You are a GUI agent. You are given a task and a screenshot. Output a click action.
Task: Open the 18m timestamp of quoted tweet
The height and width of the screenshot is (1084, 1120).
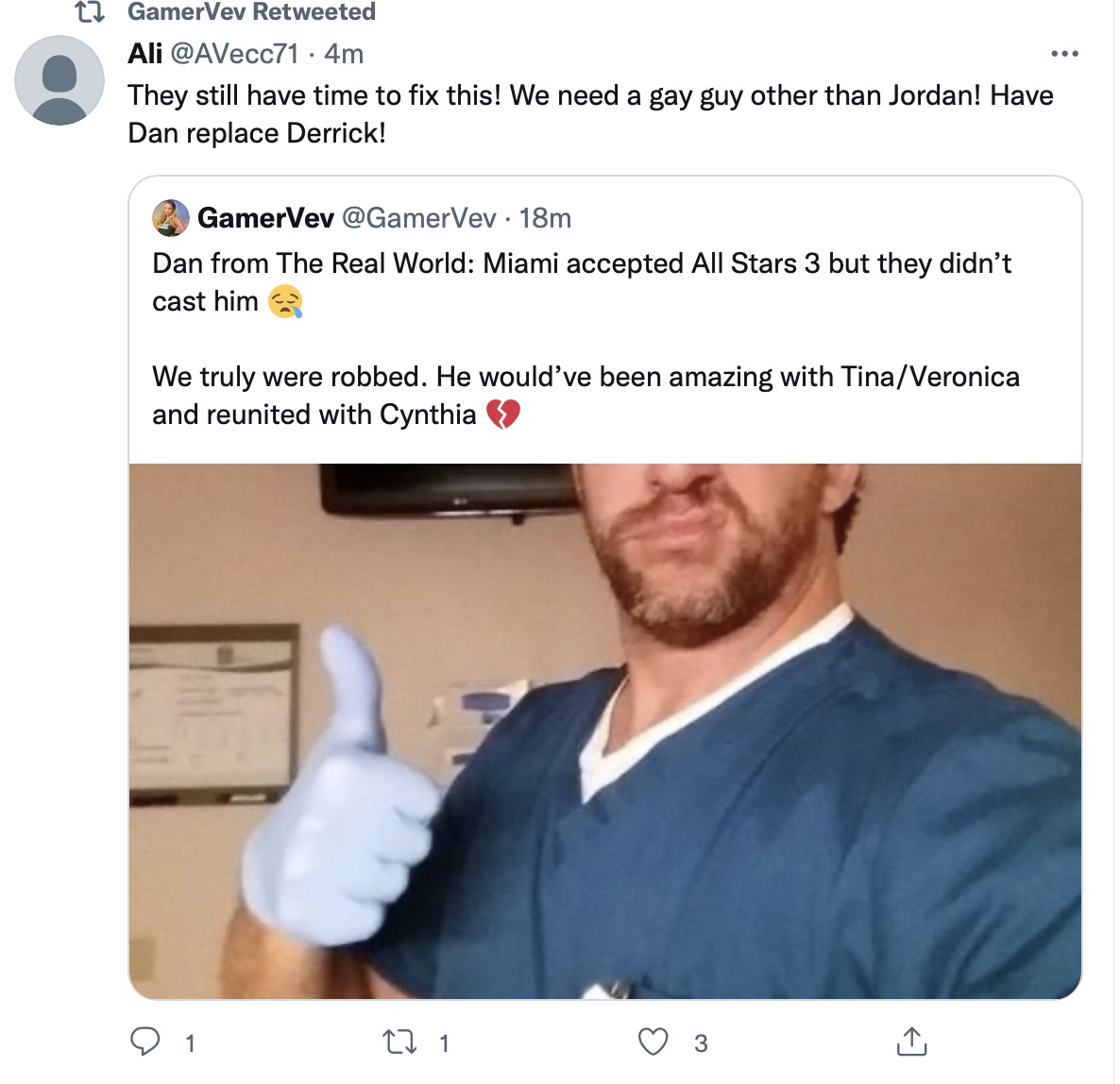[545, 218]
